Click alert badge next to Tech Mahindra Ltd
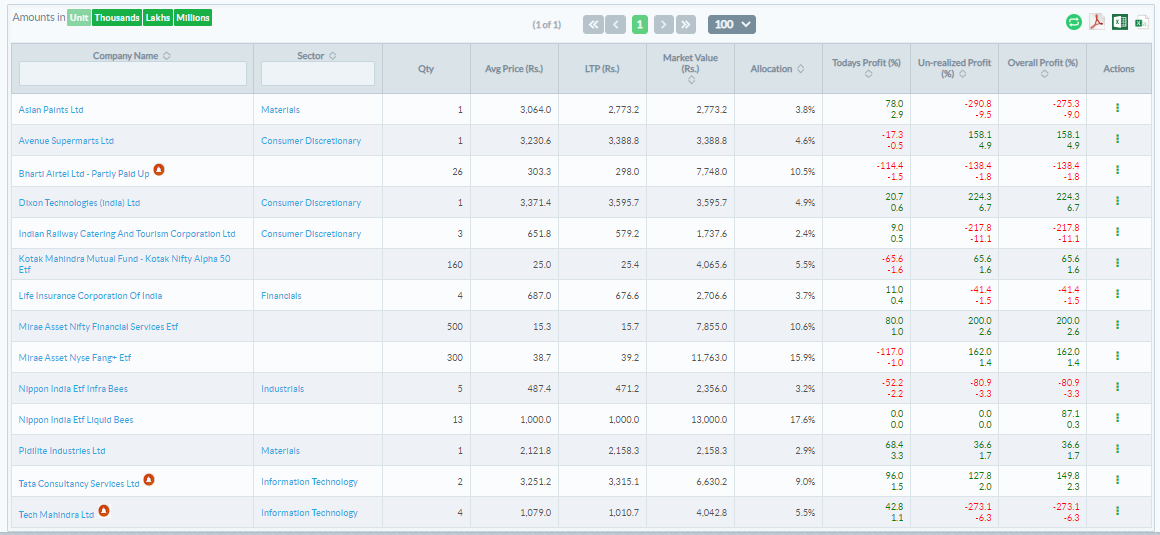The image size is (1160, 535). tap(104, 511)
